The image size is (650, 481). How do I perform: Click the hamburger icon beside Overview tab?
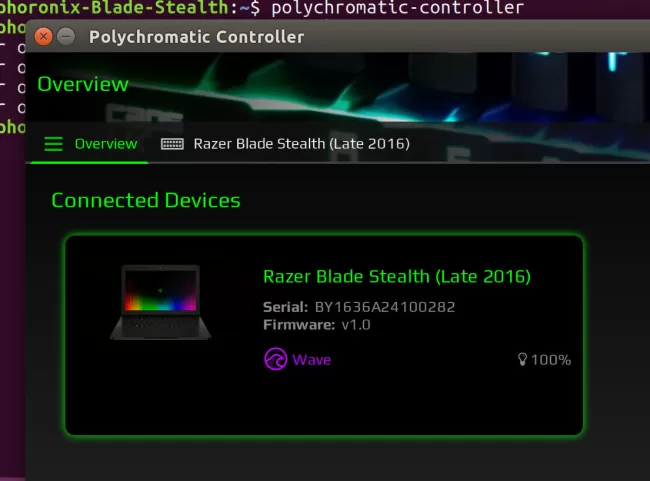pos(53,144)
